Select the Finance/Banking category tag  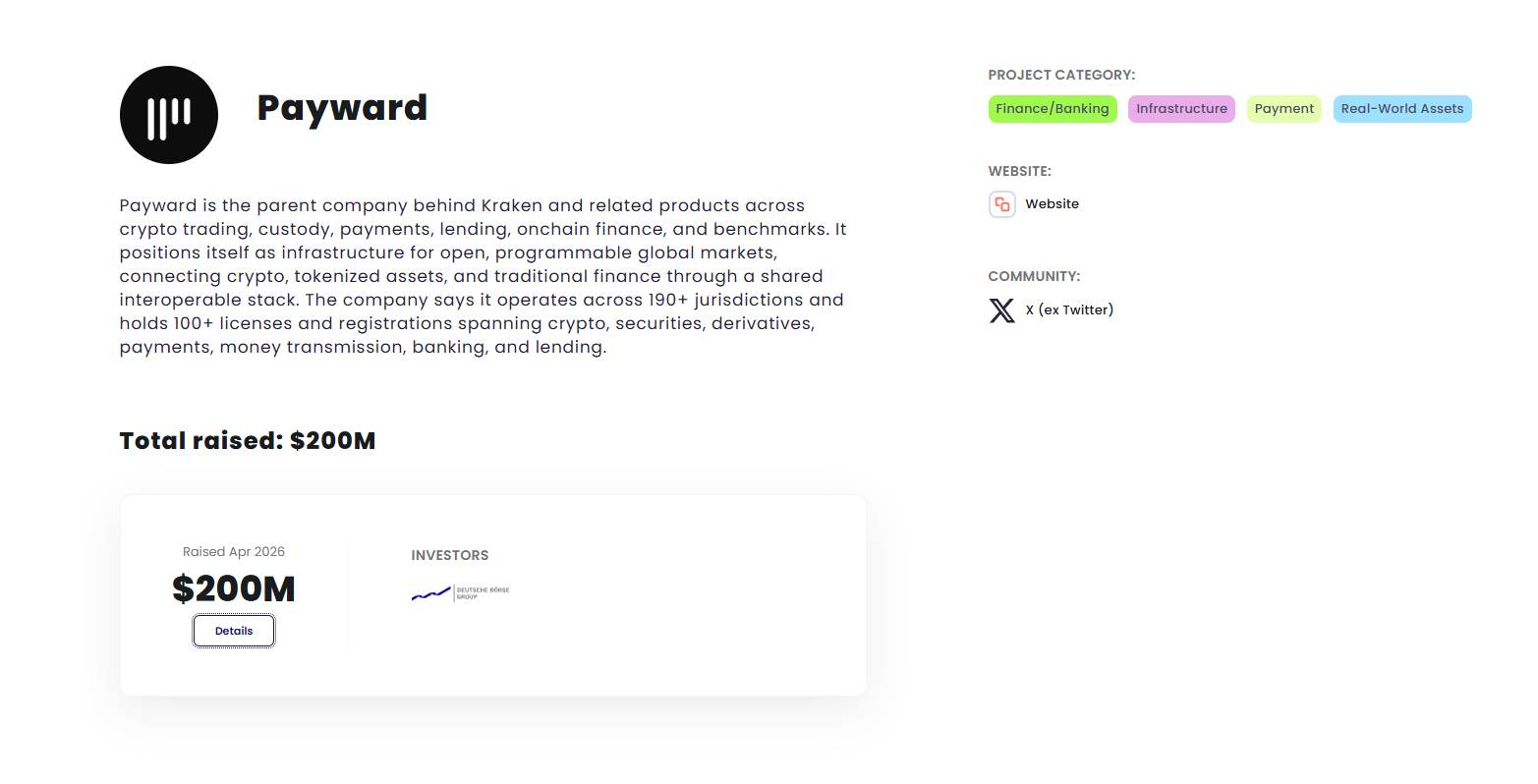[1052, 109]
